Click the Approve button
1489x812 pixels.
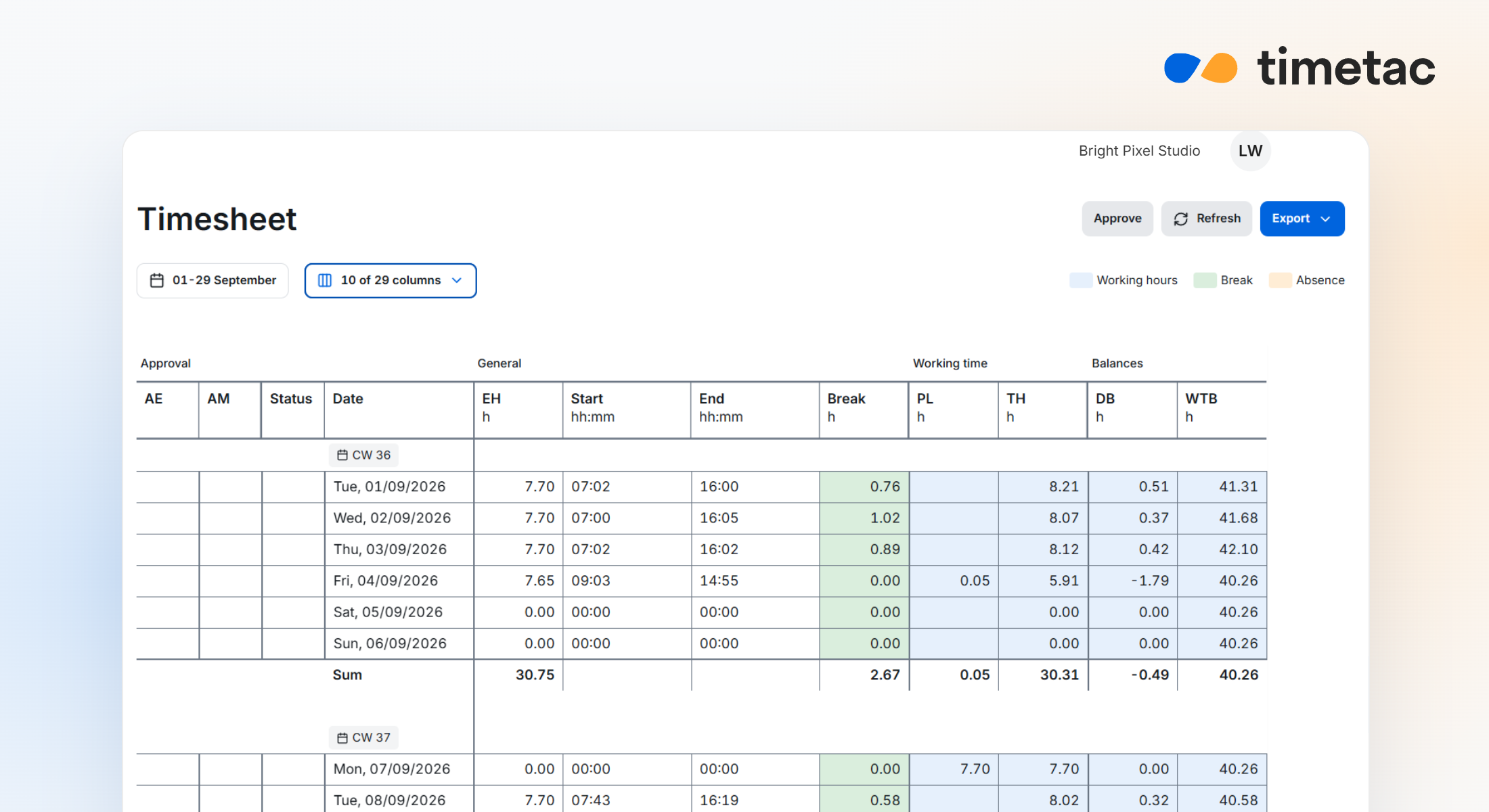click(1117, 219)
